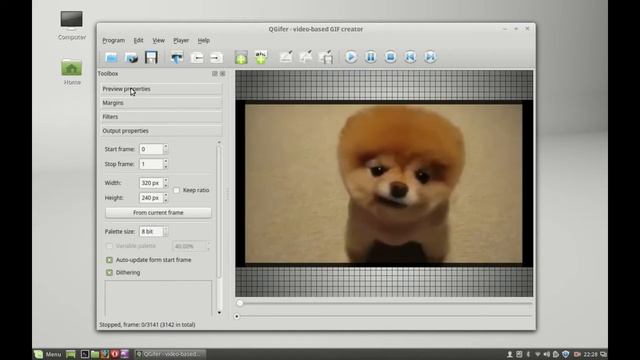The height and width of the screenshot is (360, 640).
Task: Increase the Stop frame value
Action: point(165,161)
